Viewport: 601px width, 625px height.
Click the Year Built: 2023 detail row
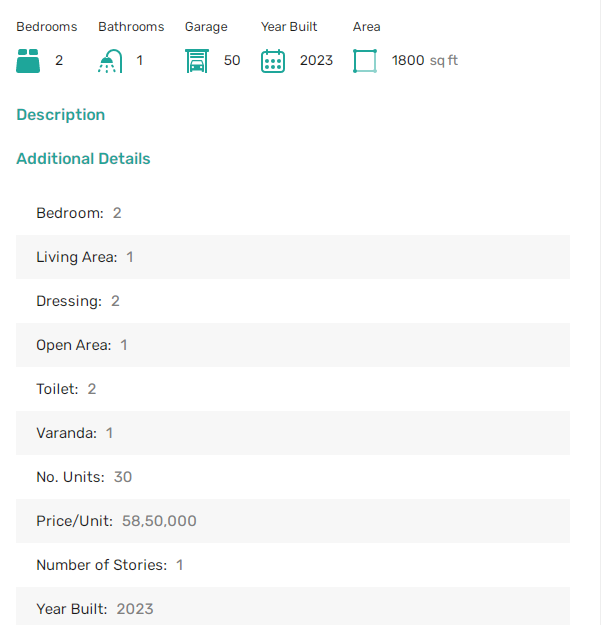pyautogui.click(x=293, y=606)
